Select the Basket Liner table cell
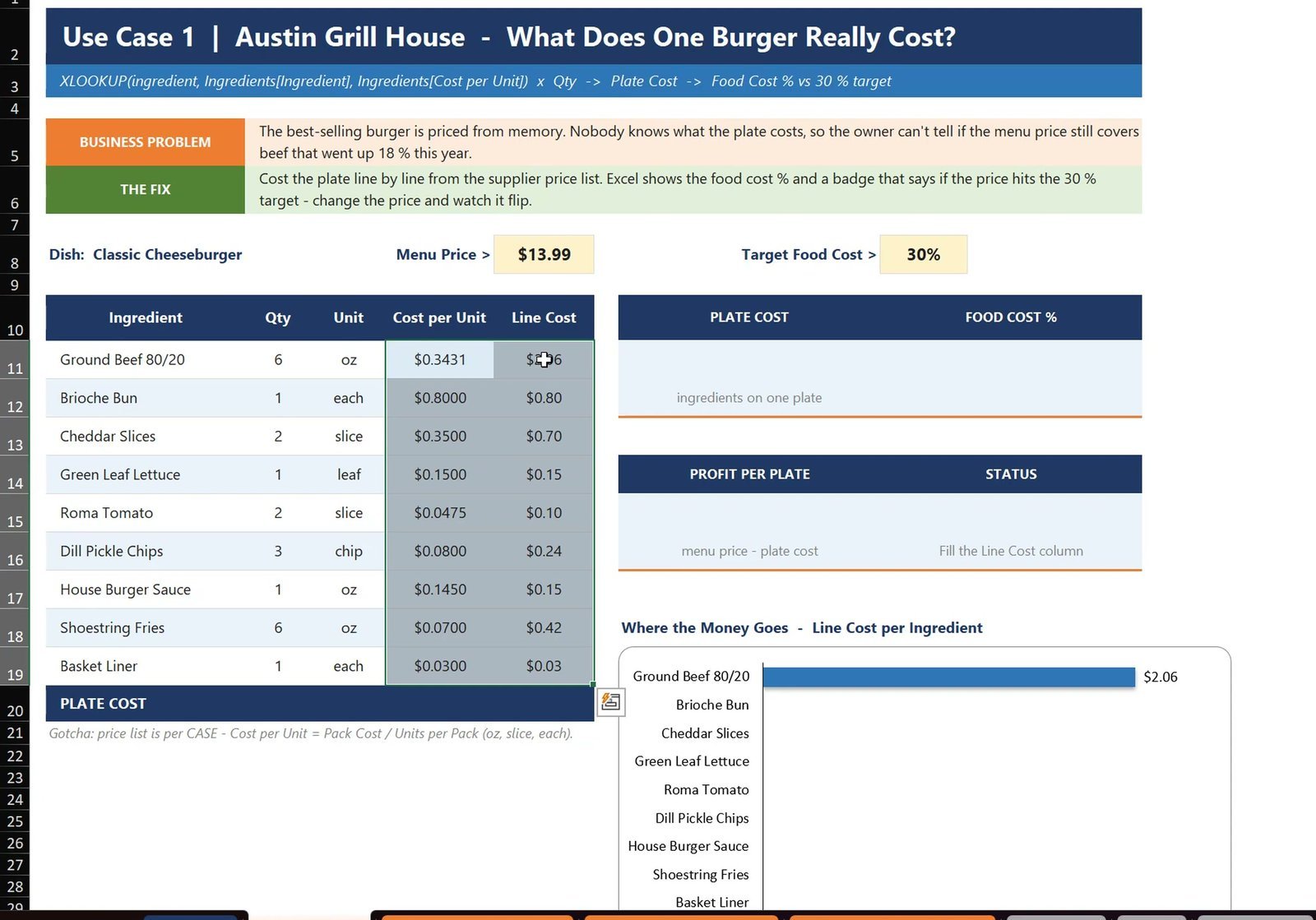The width and height of the screenshot is (1316, 920). point(146,666)
